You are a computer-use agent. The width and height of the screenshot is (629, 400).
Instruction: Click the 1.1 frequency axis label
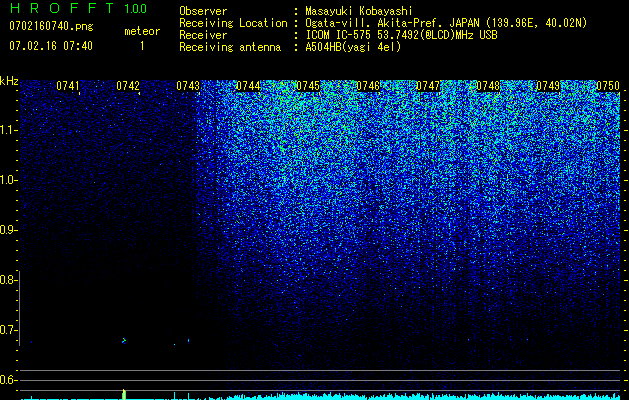[7, 130]
